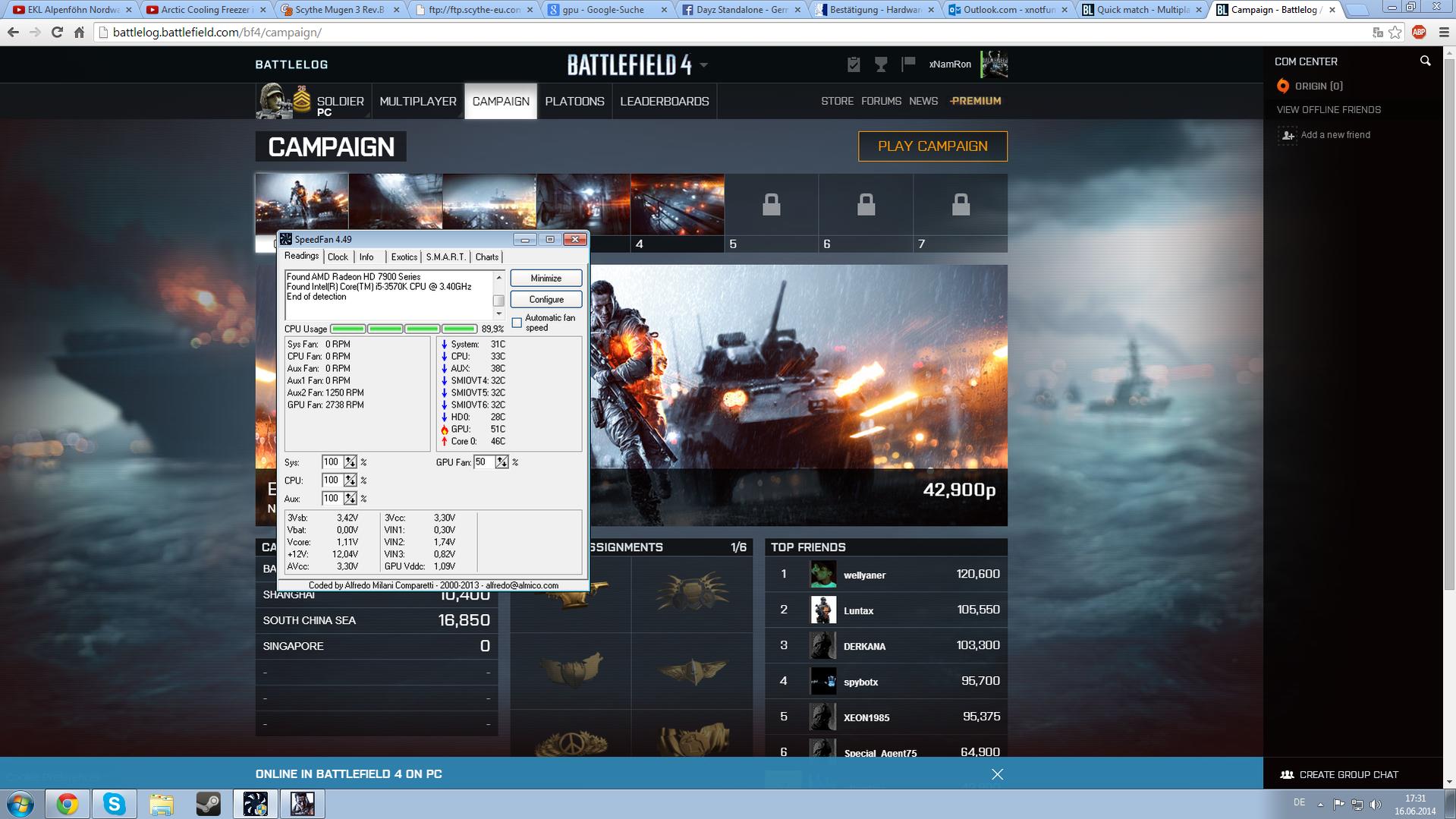Switch to the Outlook.com browser tab
The image size is (1456, 819).
(x=1008, y=10)
